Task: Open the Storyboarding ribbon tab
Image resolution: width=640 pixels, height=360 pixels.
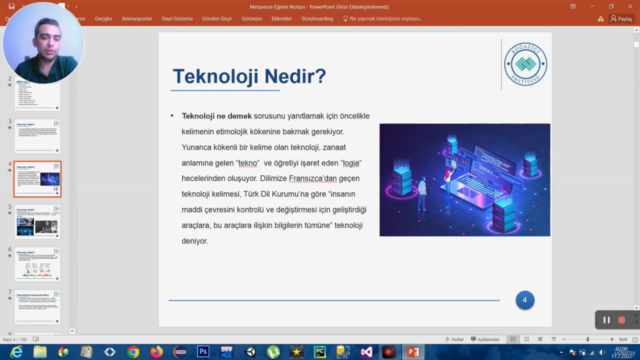Action: (x=317, y=19)
